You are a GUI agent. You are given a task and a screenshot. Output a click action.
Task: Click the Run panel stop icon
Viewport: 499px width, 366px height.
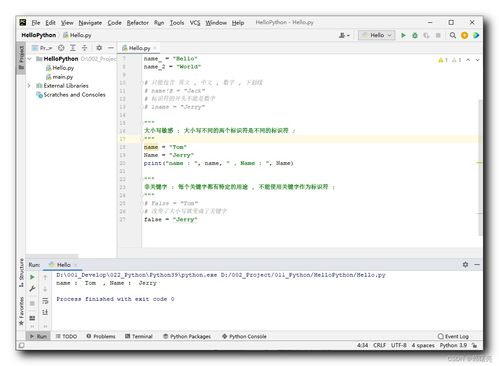(x=32, y=303)
